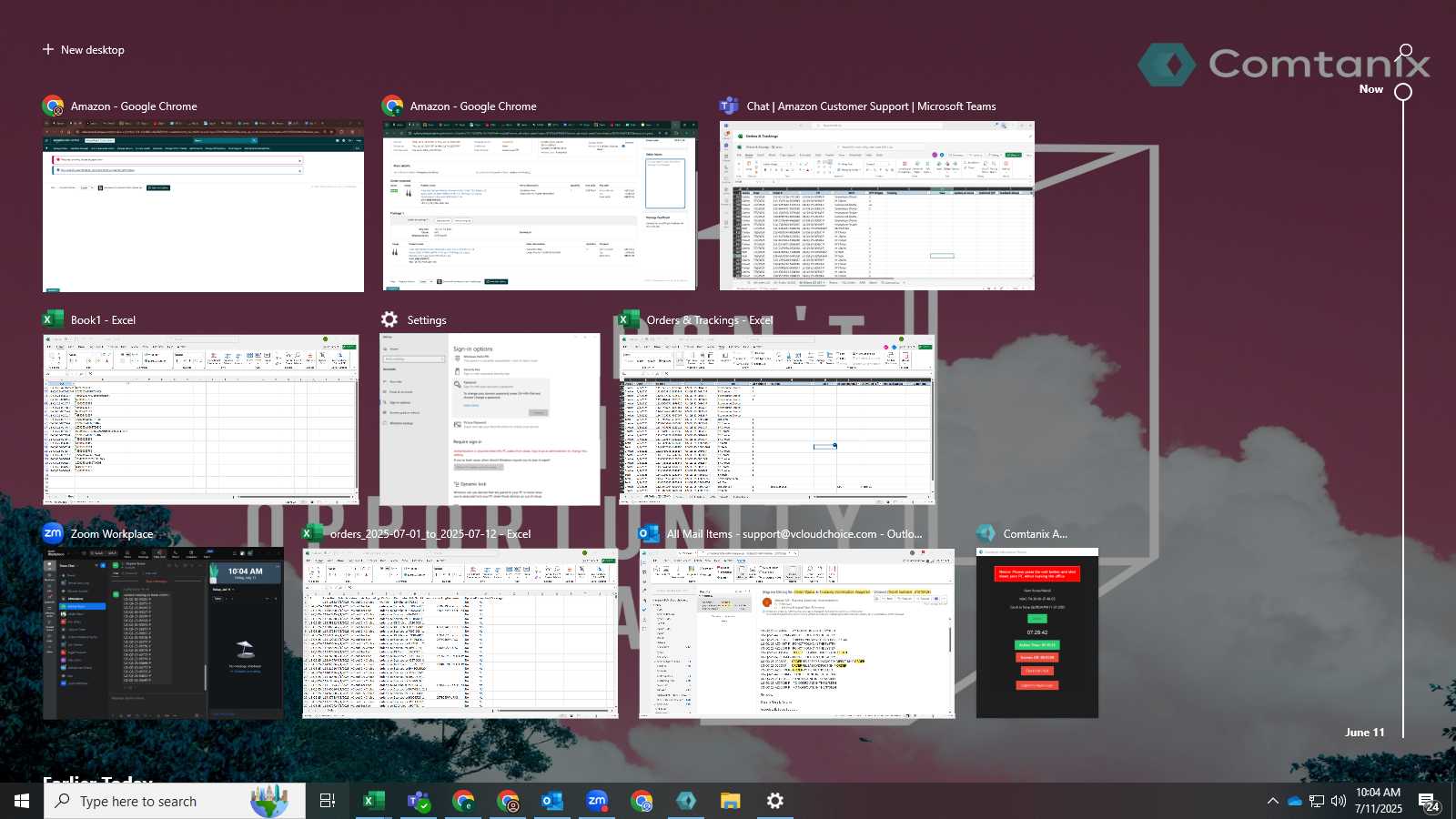Viewport: 1456px width, 819px height.
Task: Open the Chrome taskbar icon with person avatar badge
Action: [508, 801]
